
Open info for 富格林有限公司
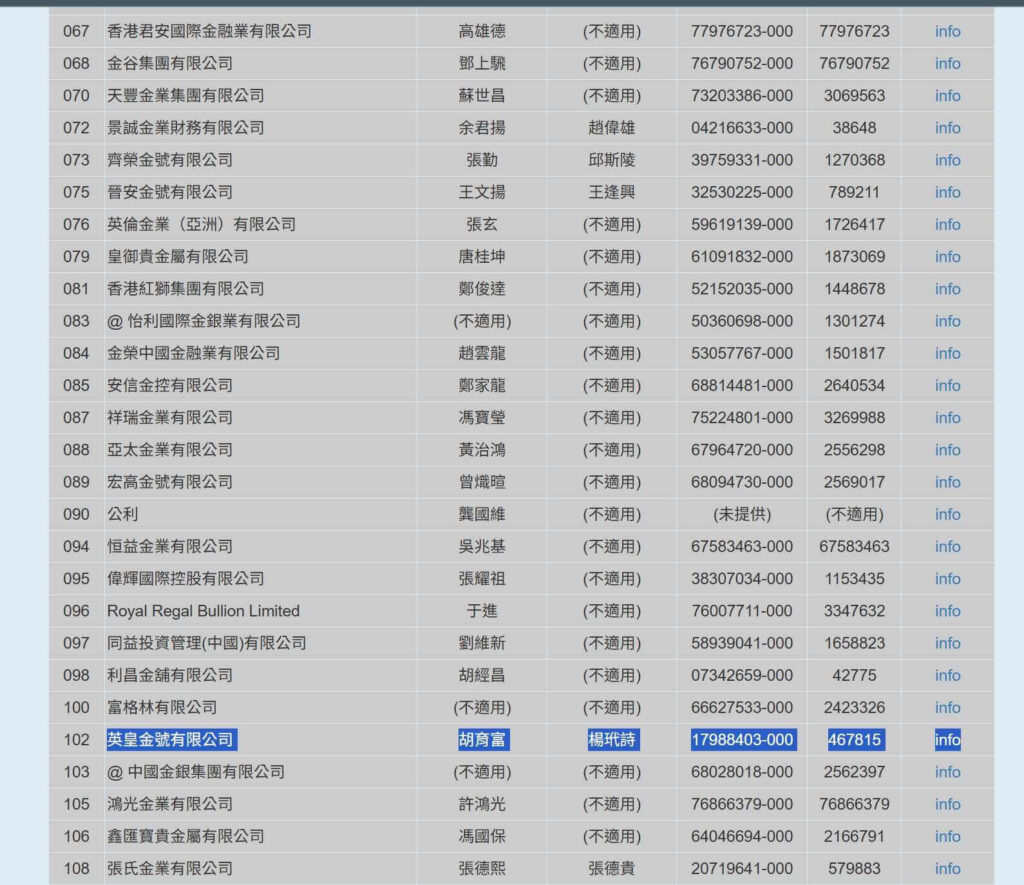(947, 708)
